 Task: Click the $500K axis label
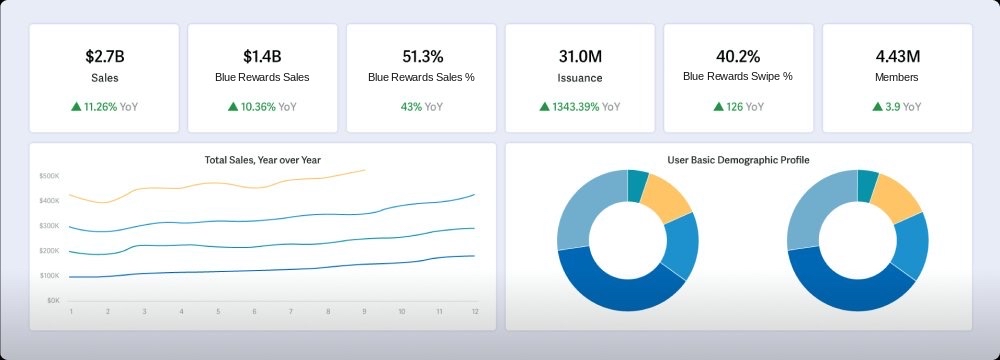coord(49,176)
